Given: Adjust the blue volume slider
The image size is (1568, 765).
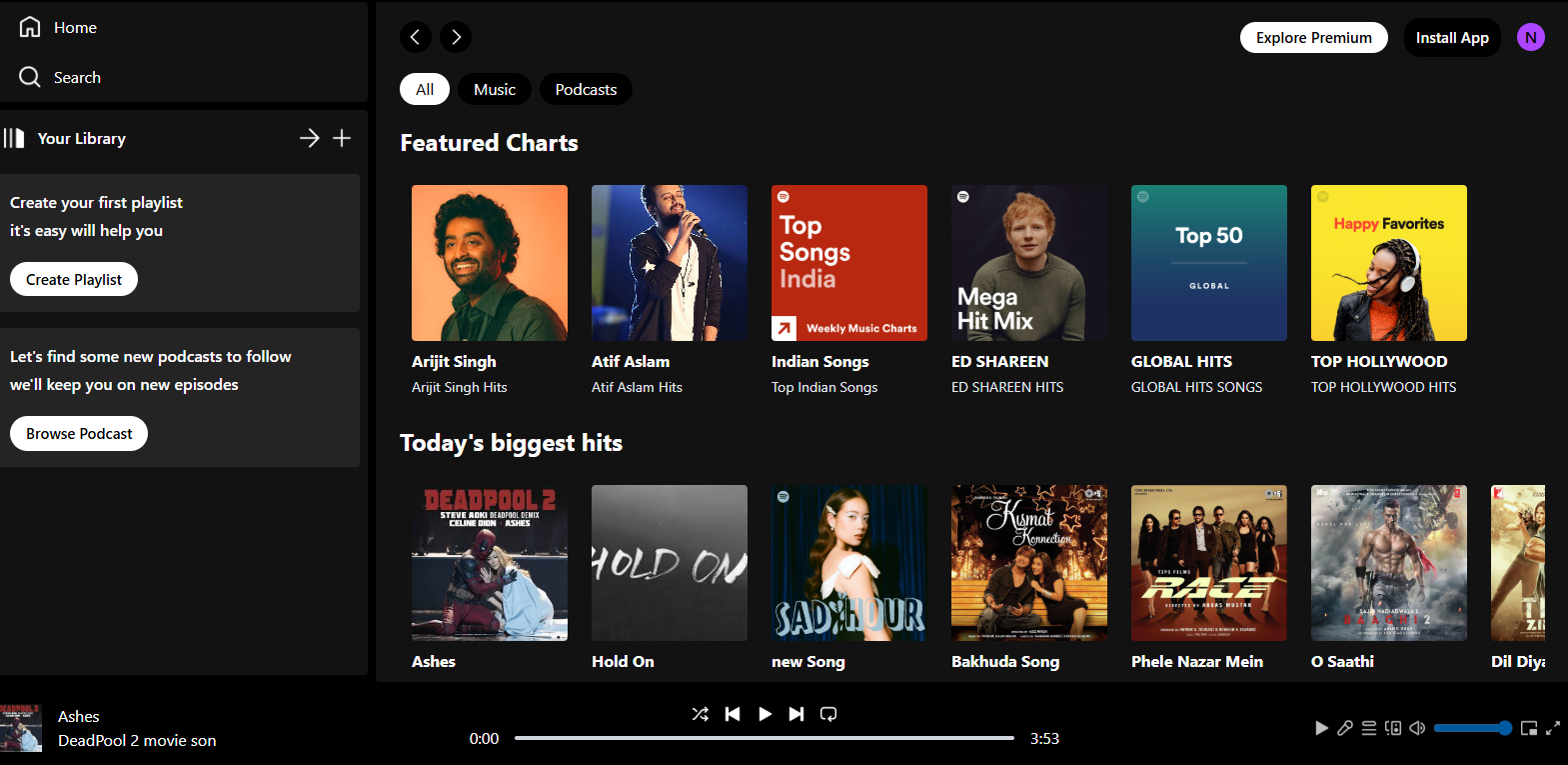Looking at the screenshot, I should [x=1473, y=728].
